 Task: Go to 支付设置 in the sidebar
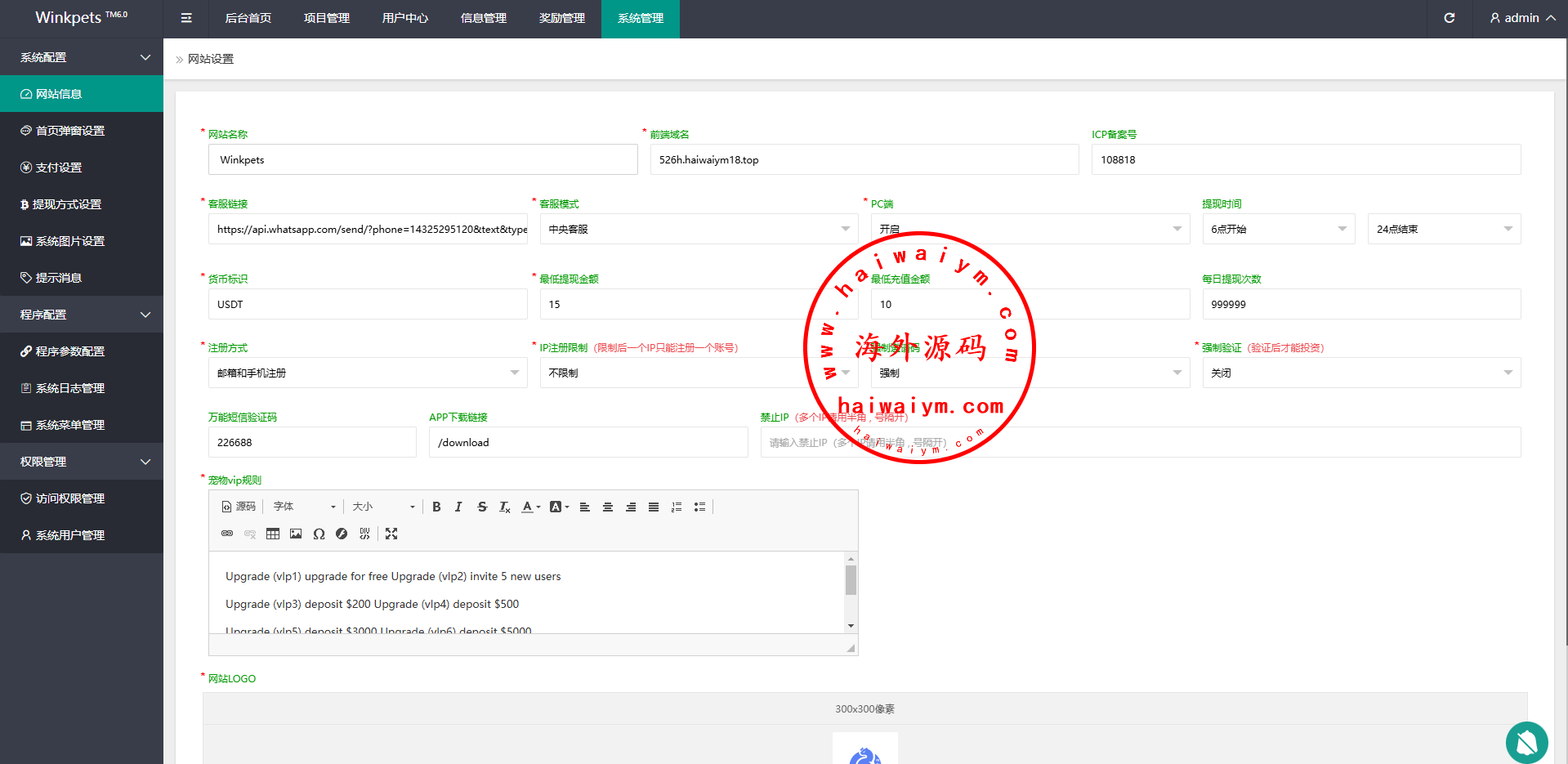(x=59, y=168)
